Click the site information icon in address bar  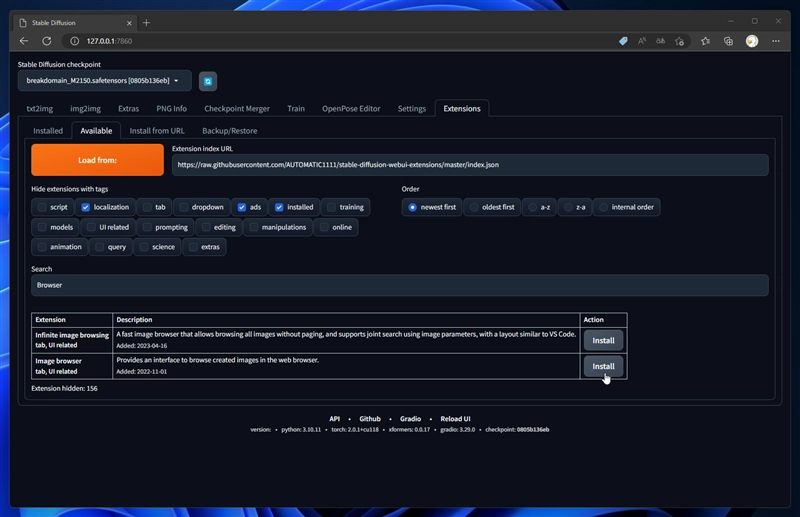74,41
